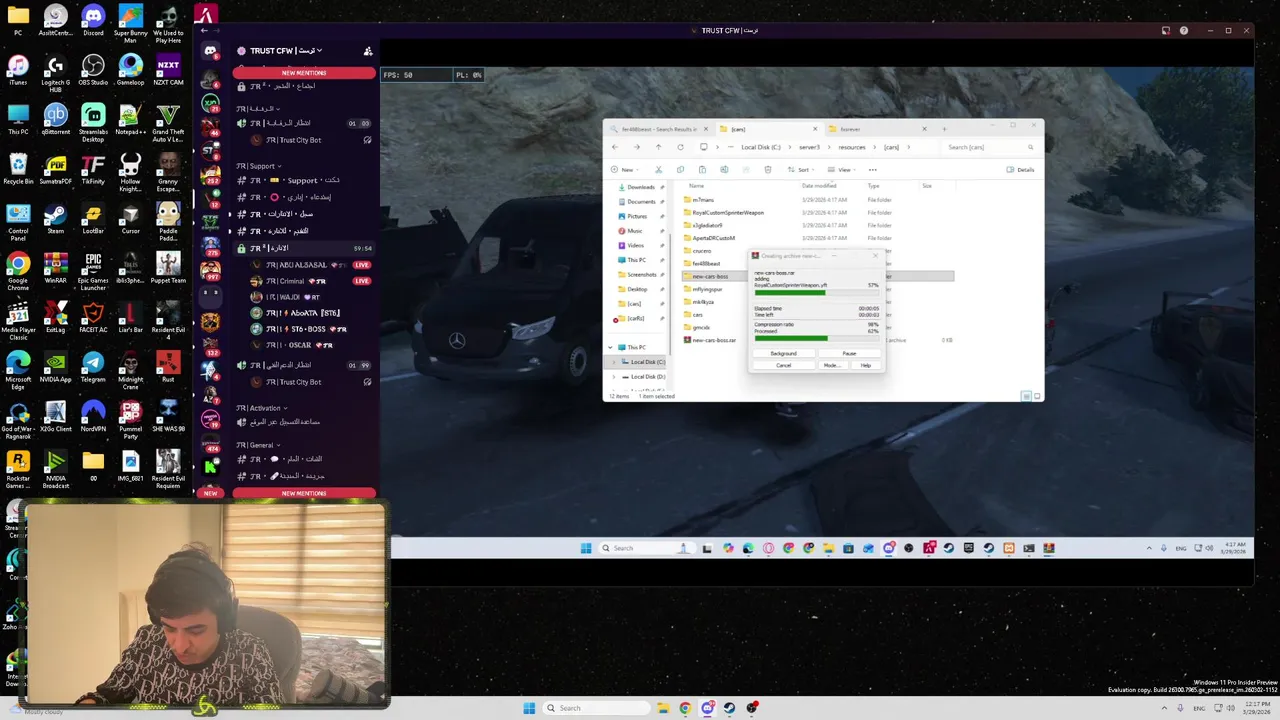
Task: Open the TRUST CFW server dropdown
Action: (x=286, y=51)
